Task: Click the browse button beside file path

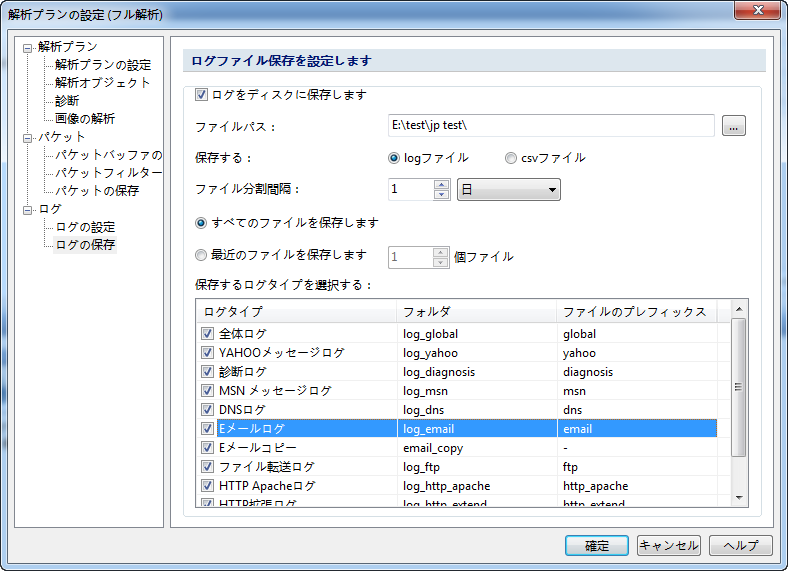Action: 734,126
